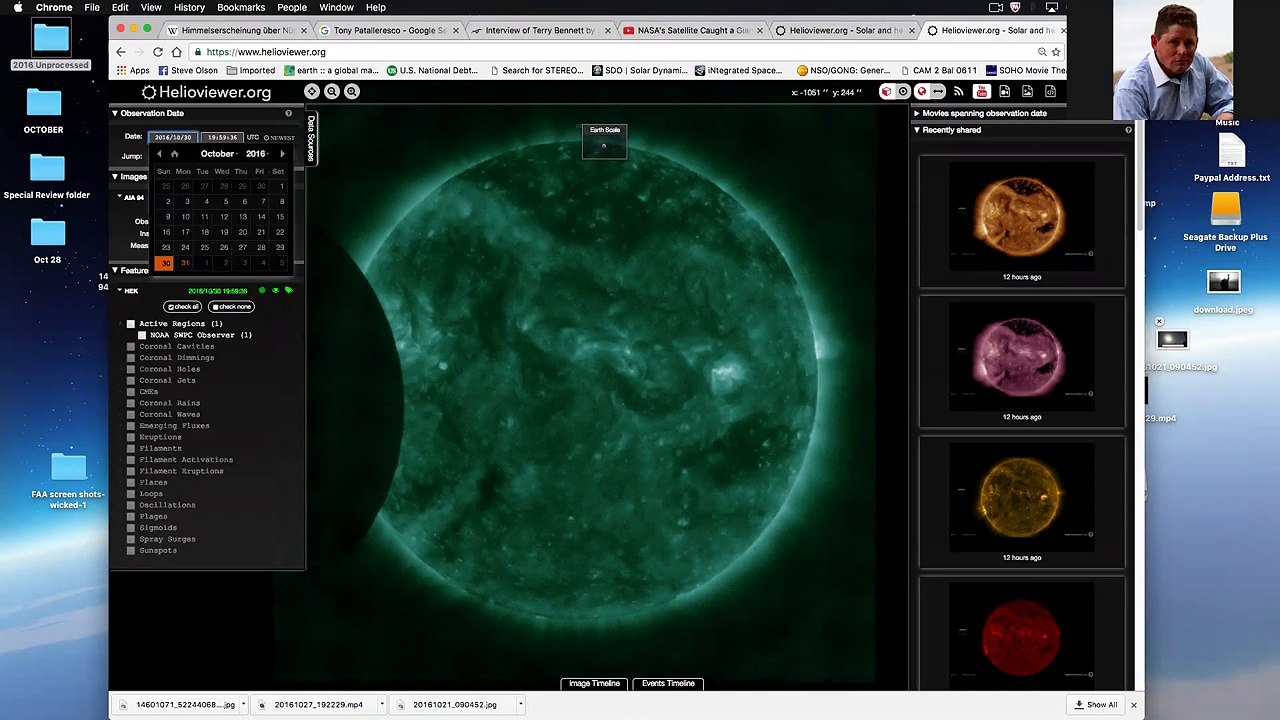Toggle Coronal Holes checkbox
Image resolution: width=1280 pixels, height=720 pixels.
tap(131, 369)
